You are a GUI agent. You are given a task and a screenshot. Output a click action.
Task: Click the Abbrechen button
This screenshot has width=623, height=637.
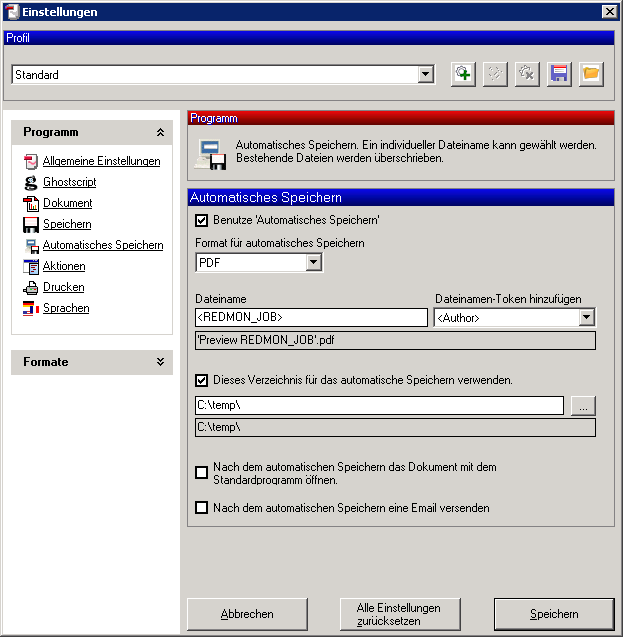point(247,614)
